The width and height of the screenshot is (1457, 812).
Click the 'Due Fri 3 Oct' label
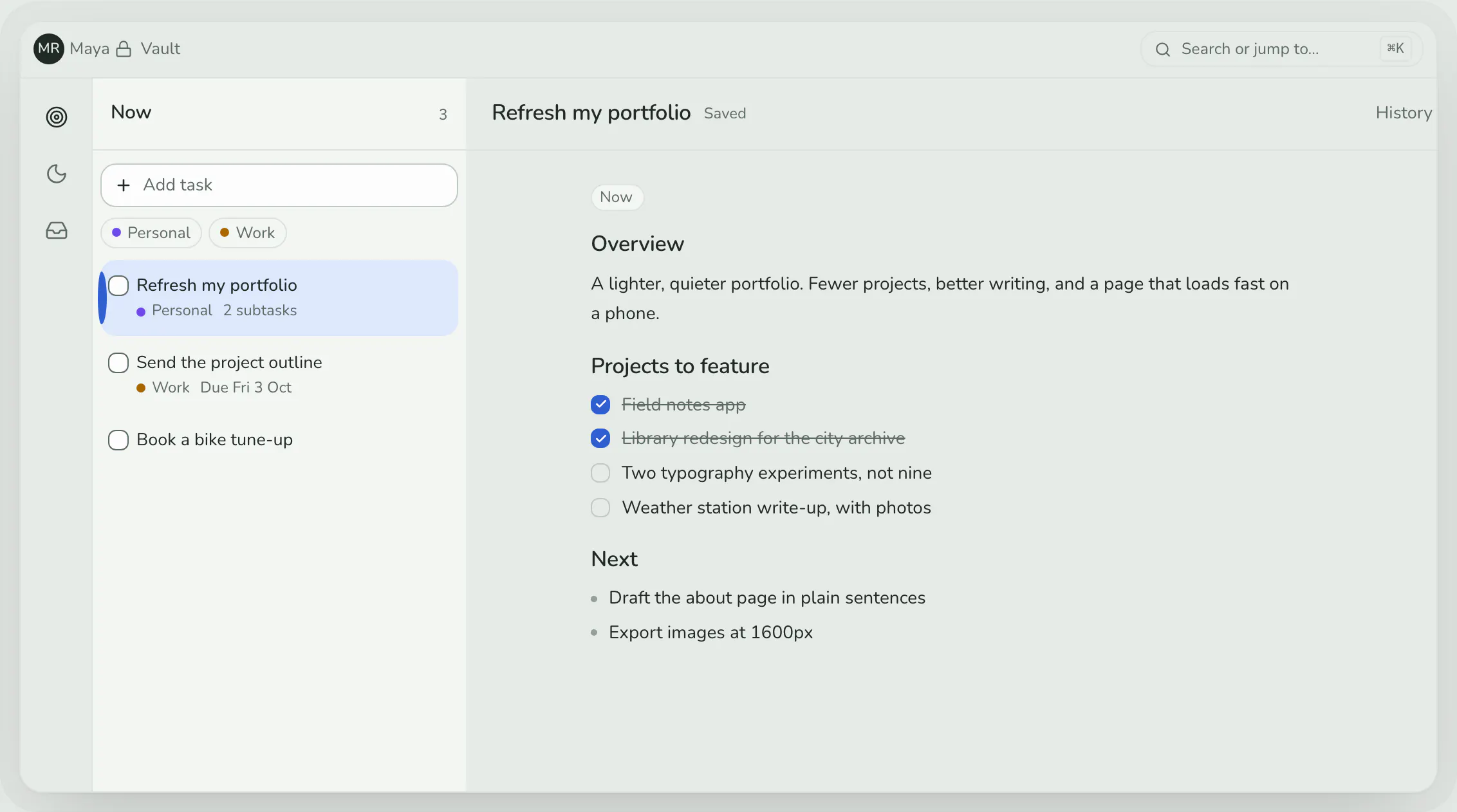click(246, 388)
